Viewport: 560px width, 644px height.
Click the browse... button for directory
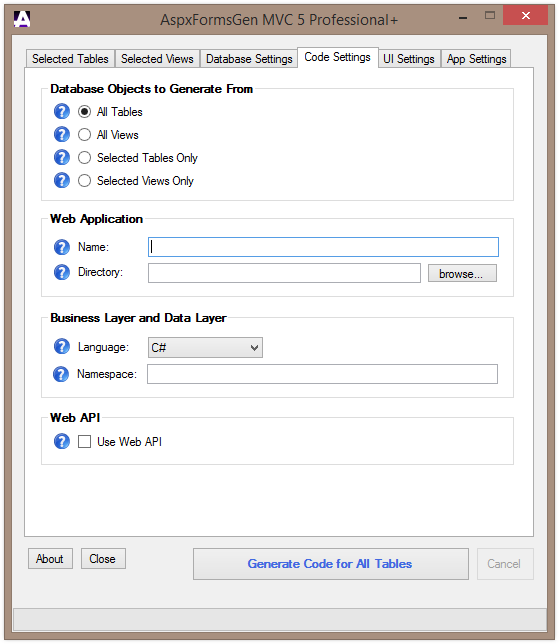pyautogui.click(x=462, y=274)
